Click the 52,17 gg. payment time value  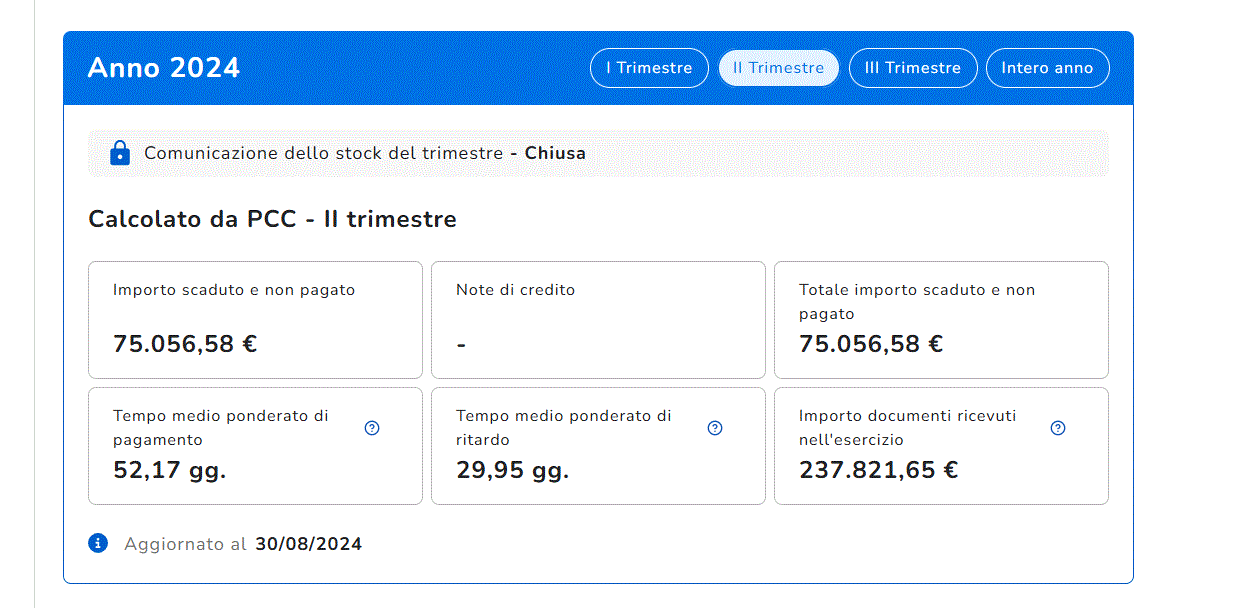169,470
